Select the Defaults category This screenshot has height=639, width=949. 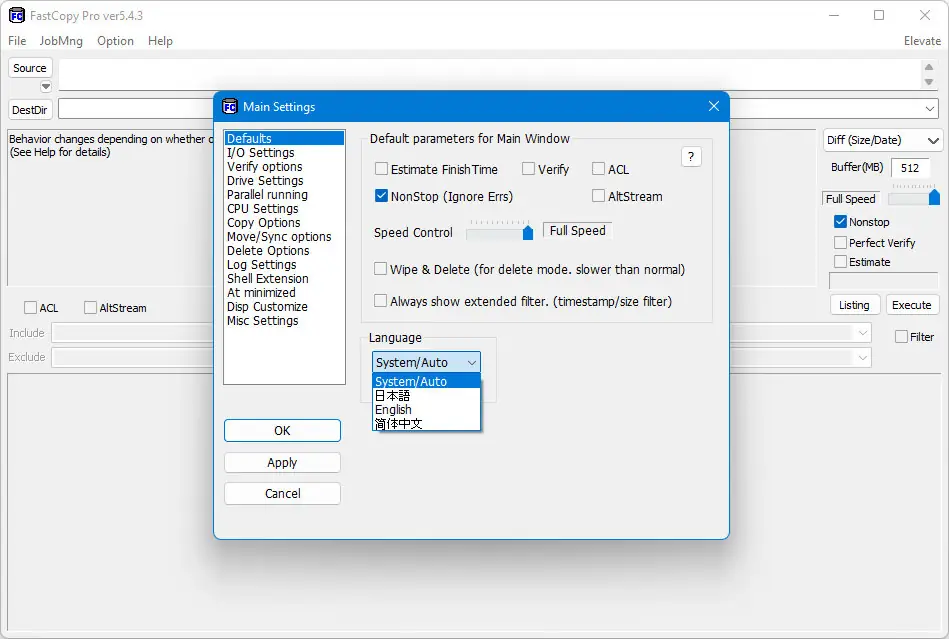click(284, 139)
